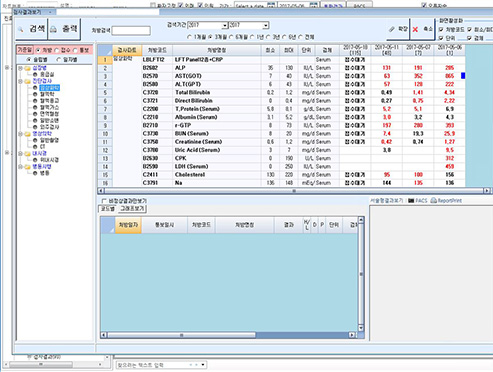Click calendar icon beside 2017-05-06 date field
Screen dimensions: 493x372
[314, 5]
